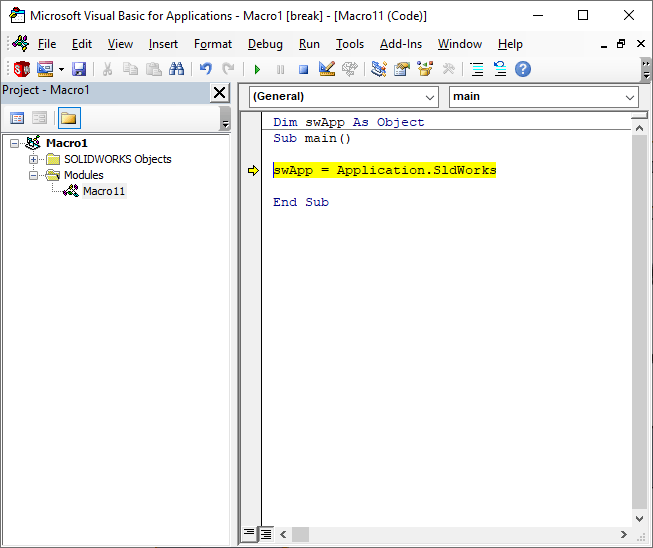Screen dimensions: 653x548
Task: Open VBA Help question mark icon
Action: pyautogui.click(x=523, y=69)
